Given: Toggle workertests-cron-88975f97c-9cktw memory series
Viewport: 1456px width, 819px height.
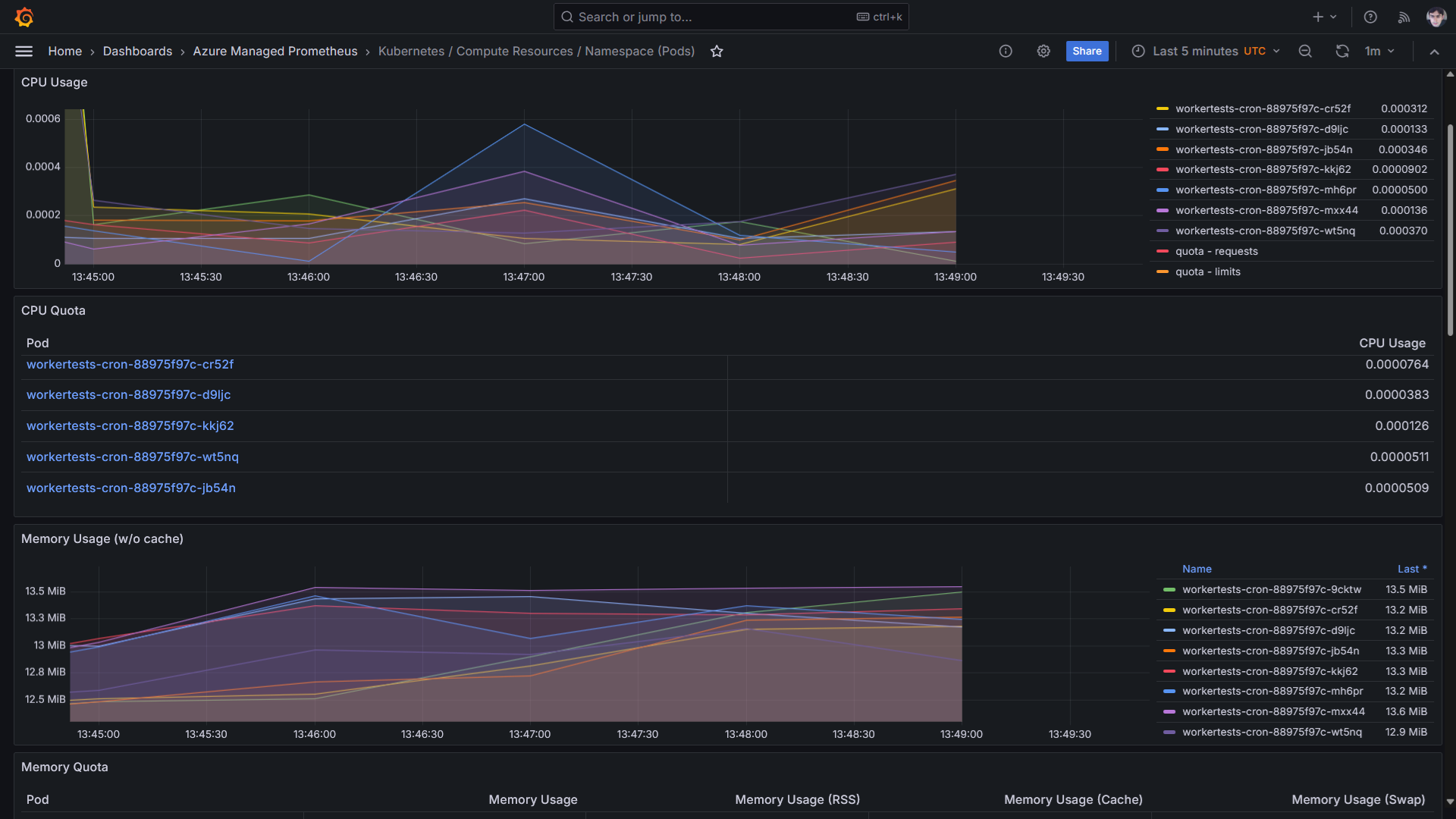Looking at the screenshot, I should [x=1272, y=590].
